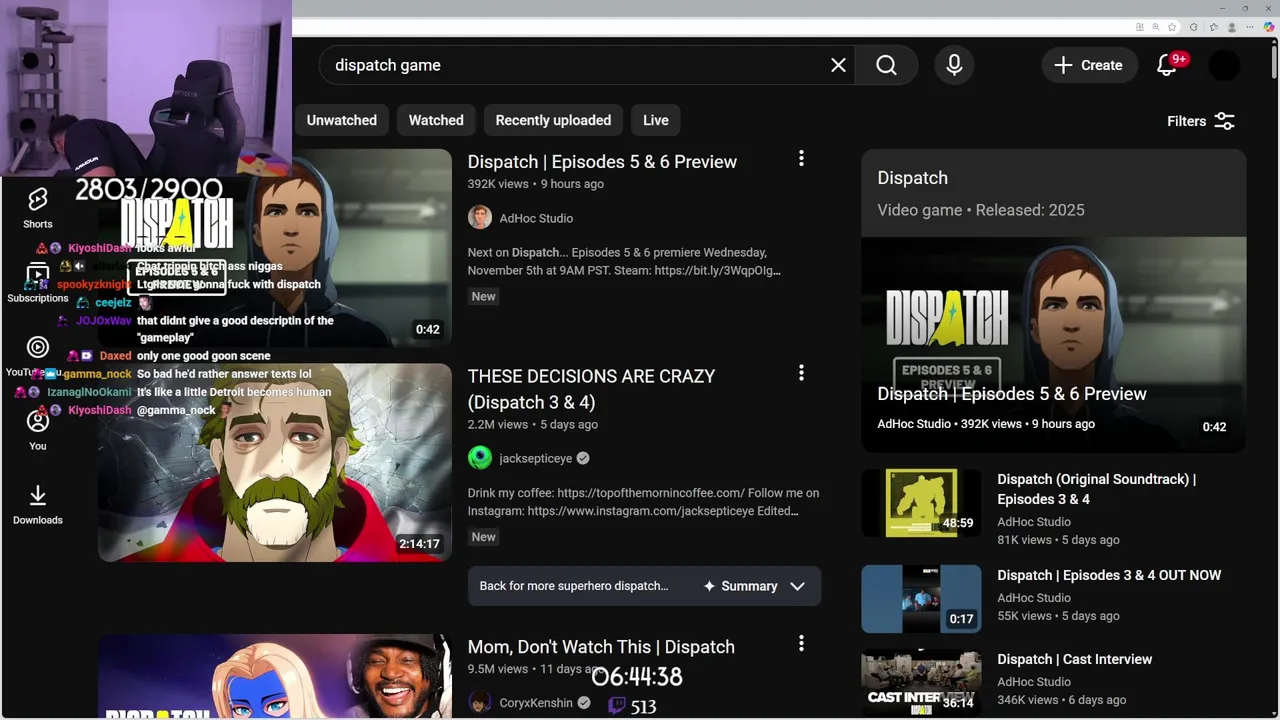
Task: Open Shorts from the sidebar
Action: pos(38,208)
